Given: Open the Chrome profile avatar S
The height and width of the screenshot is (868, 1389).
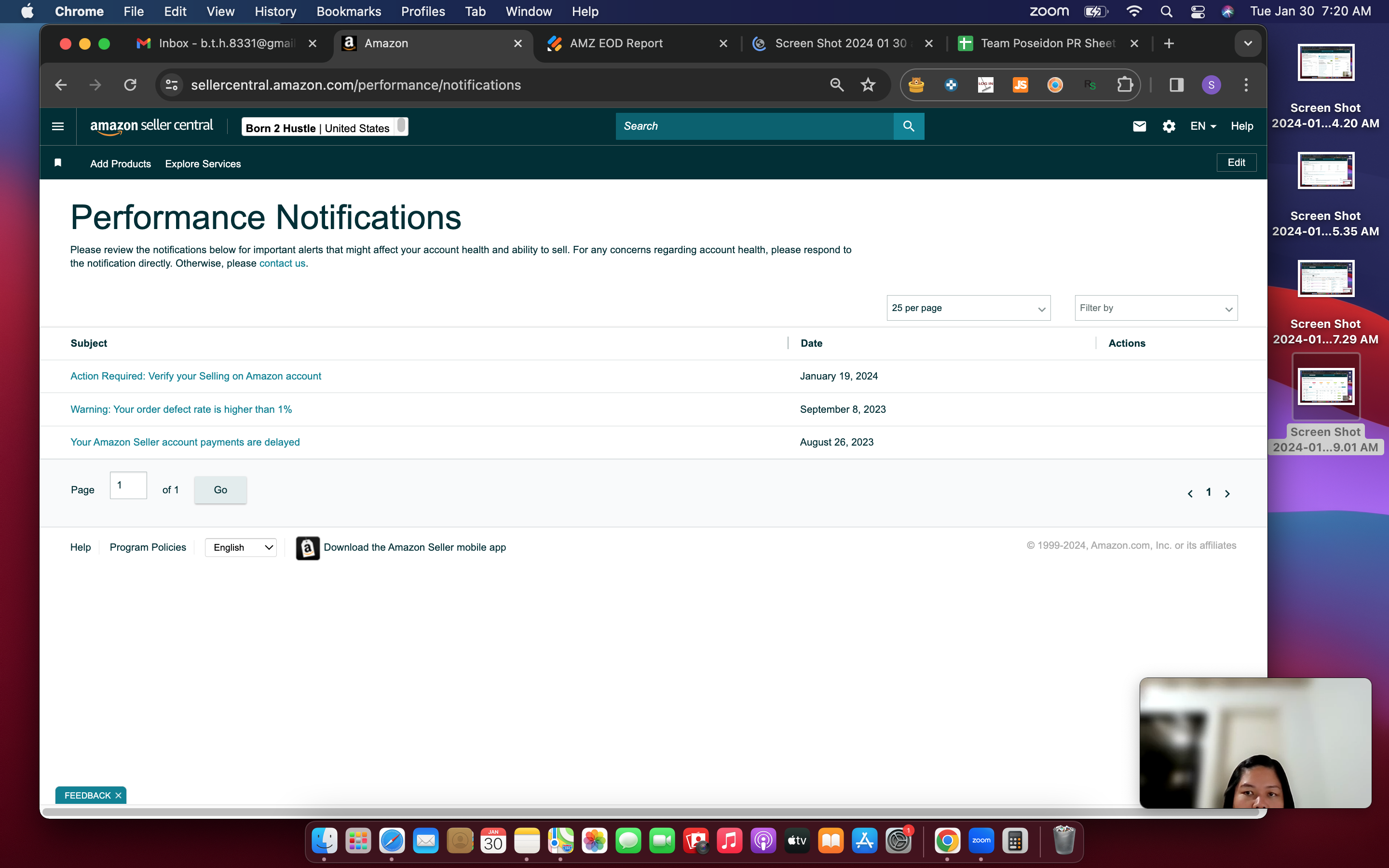Looking at the screenshot, I should pos(1211,85).
